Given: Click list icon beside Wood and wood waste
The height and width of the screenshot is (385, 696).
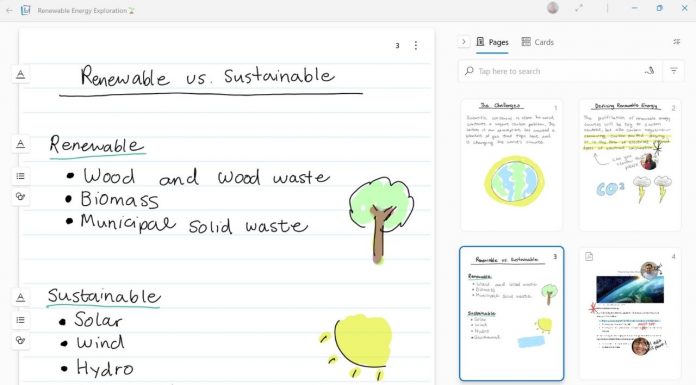Looking at the screenshot, I should (20, 176).
